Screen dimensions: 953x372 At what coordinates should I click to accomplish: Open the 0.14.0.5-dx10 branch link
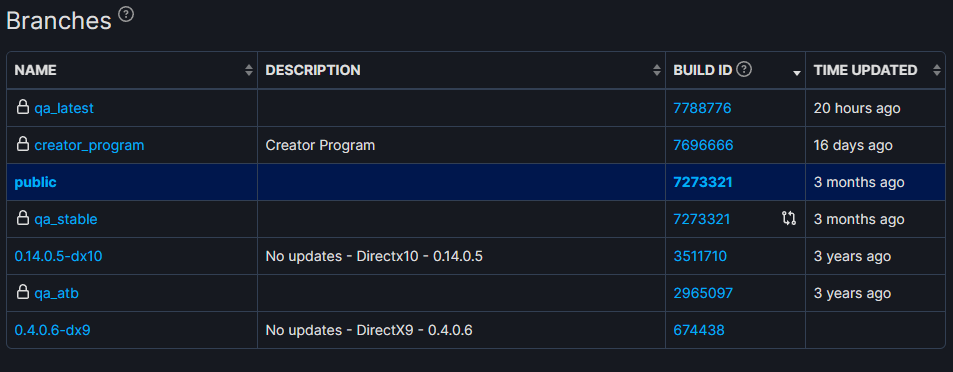coord(58,257)
